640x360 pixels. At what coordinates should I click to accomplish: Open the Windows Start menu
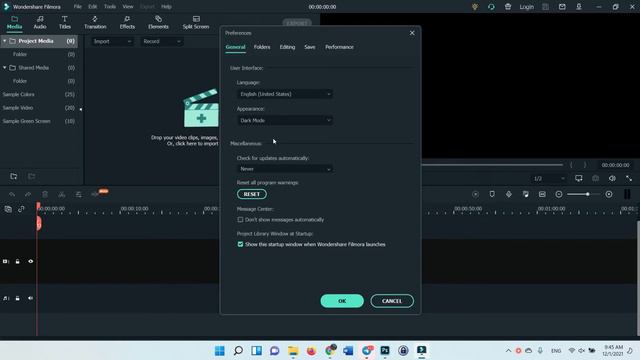pos(220,351)
